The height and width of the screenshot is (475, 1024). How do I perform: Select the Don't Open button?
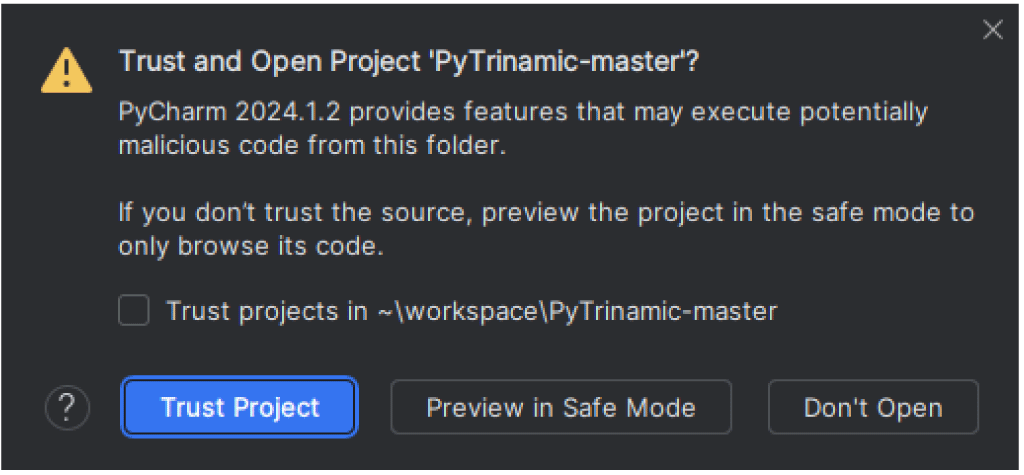pyautogui.click(x=873, y=407)
